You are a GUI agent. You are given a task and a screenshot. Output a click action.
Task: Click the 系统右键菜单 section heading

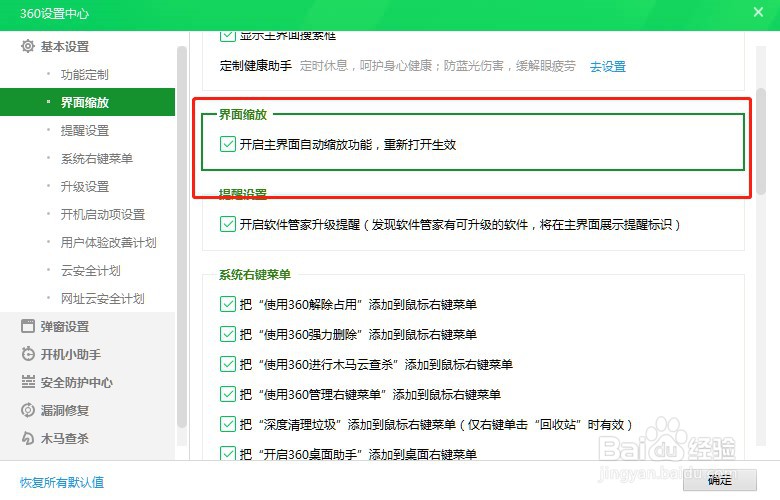tap(255, 275)
